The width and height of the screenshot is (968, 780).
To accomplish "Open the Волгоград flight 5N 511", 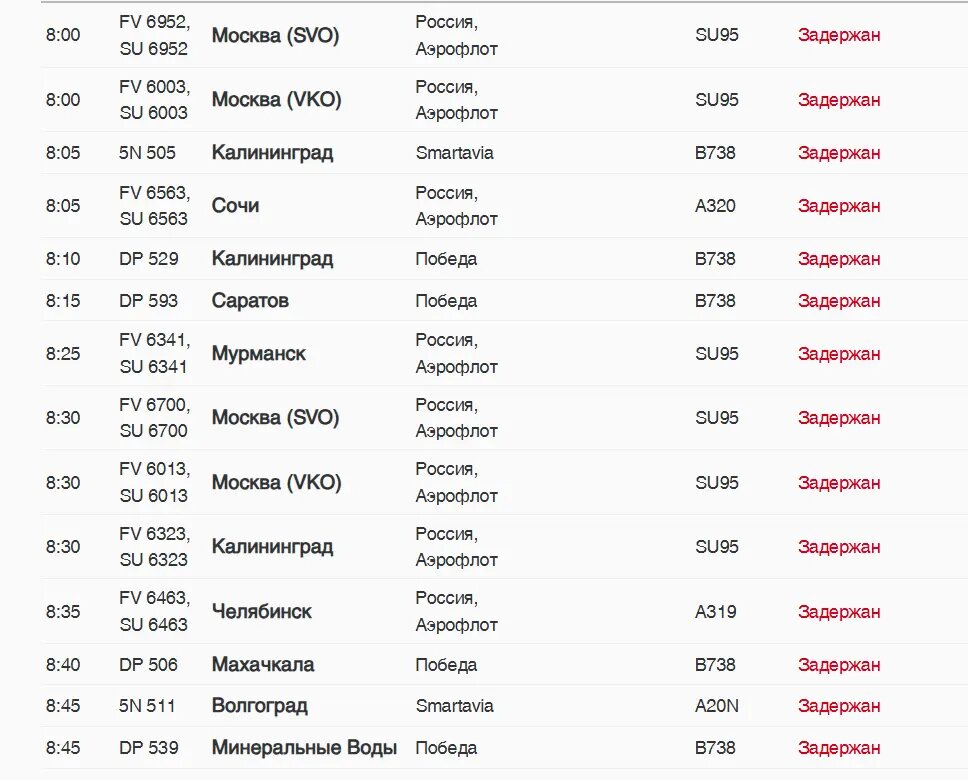I will pyautogui.click(x=259, y=706).
